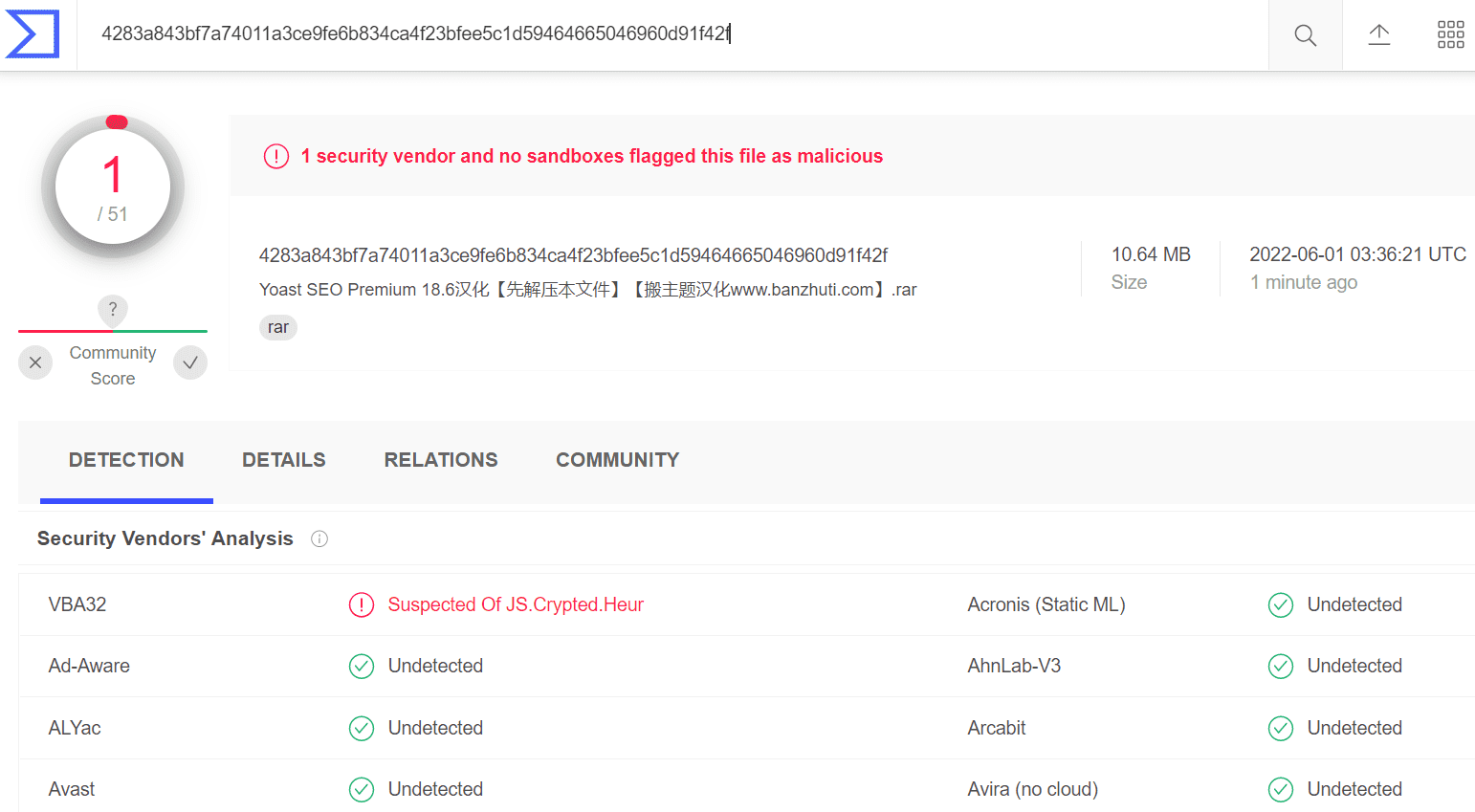Click the search magnifier icon
1475x812 pixels.
tap(1305, 35)
